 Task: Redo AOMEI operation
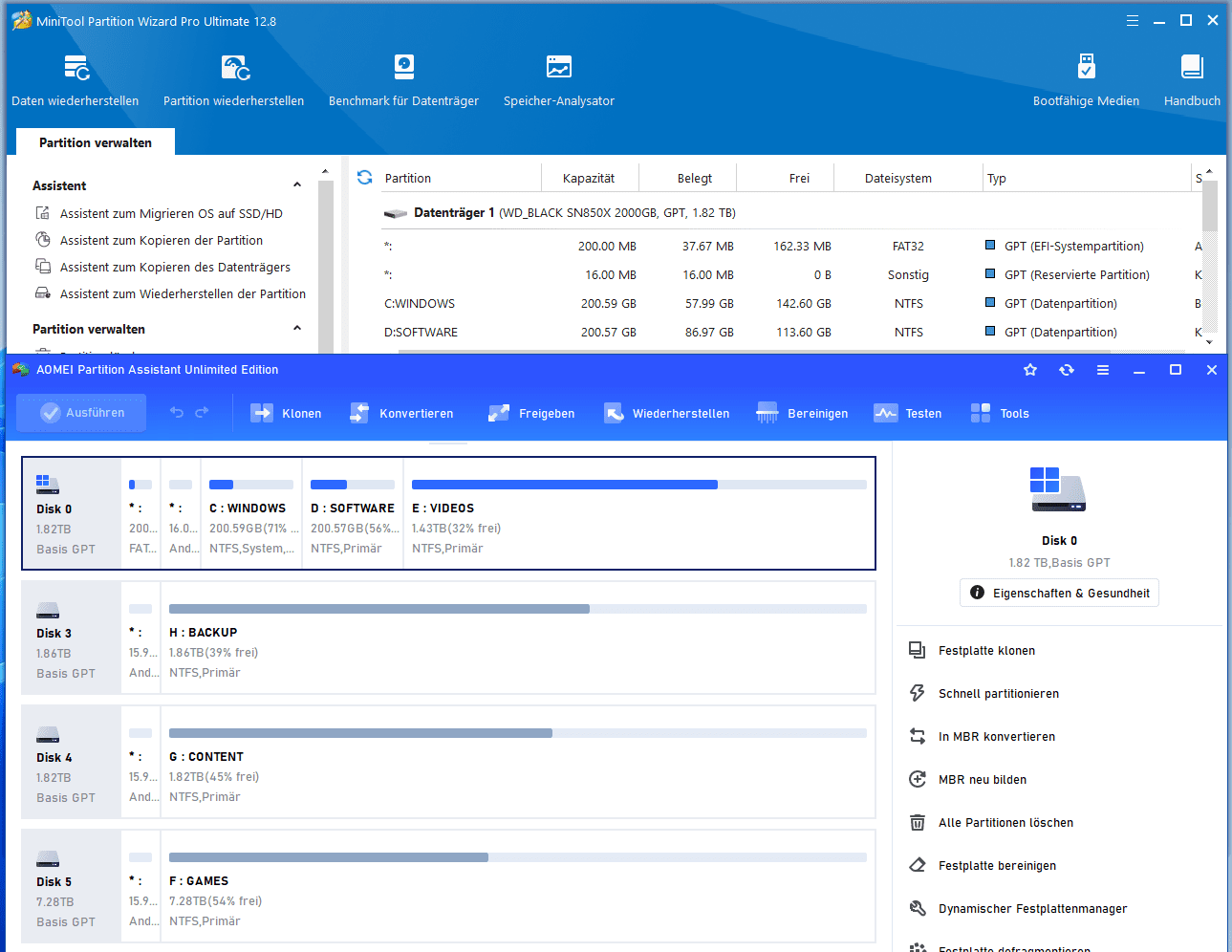click(x=202, y=413)
